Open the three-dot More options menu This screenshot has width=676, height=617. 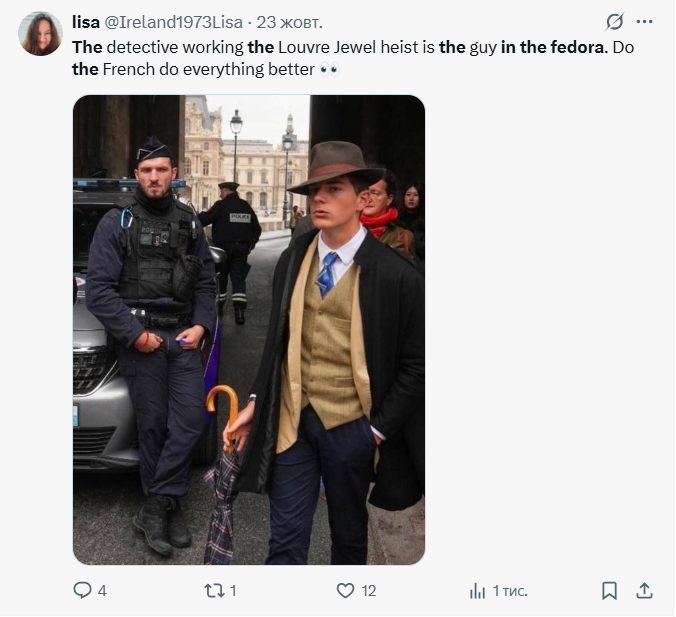[645, 22]
